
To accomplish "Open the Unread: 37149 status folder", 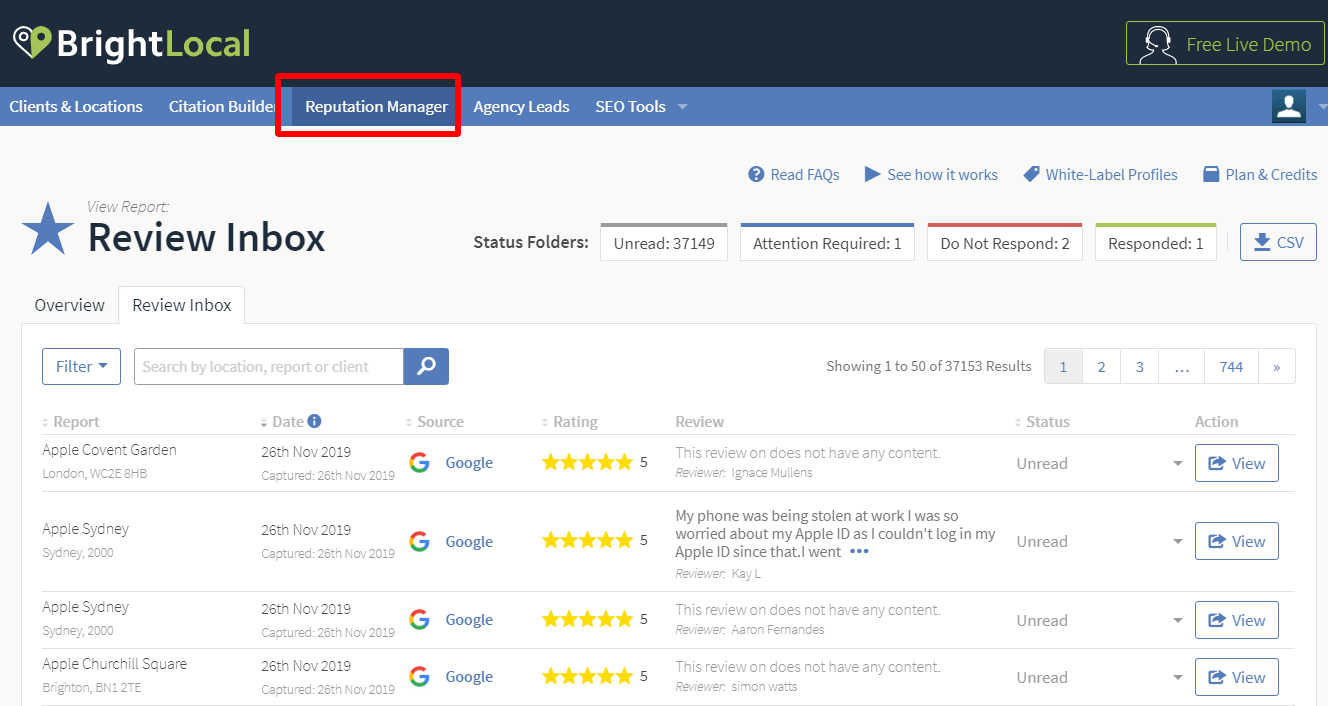I will (x=664, y=242).
